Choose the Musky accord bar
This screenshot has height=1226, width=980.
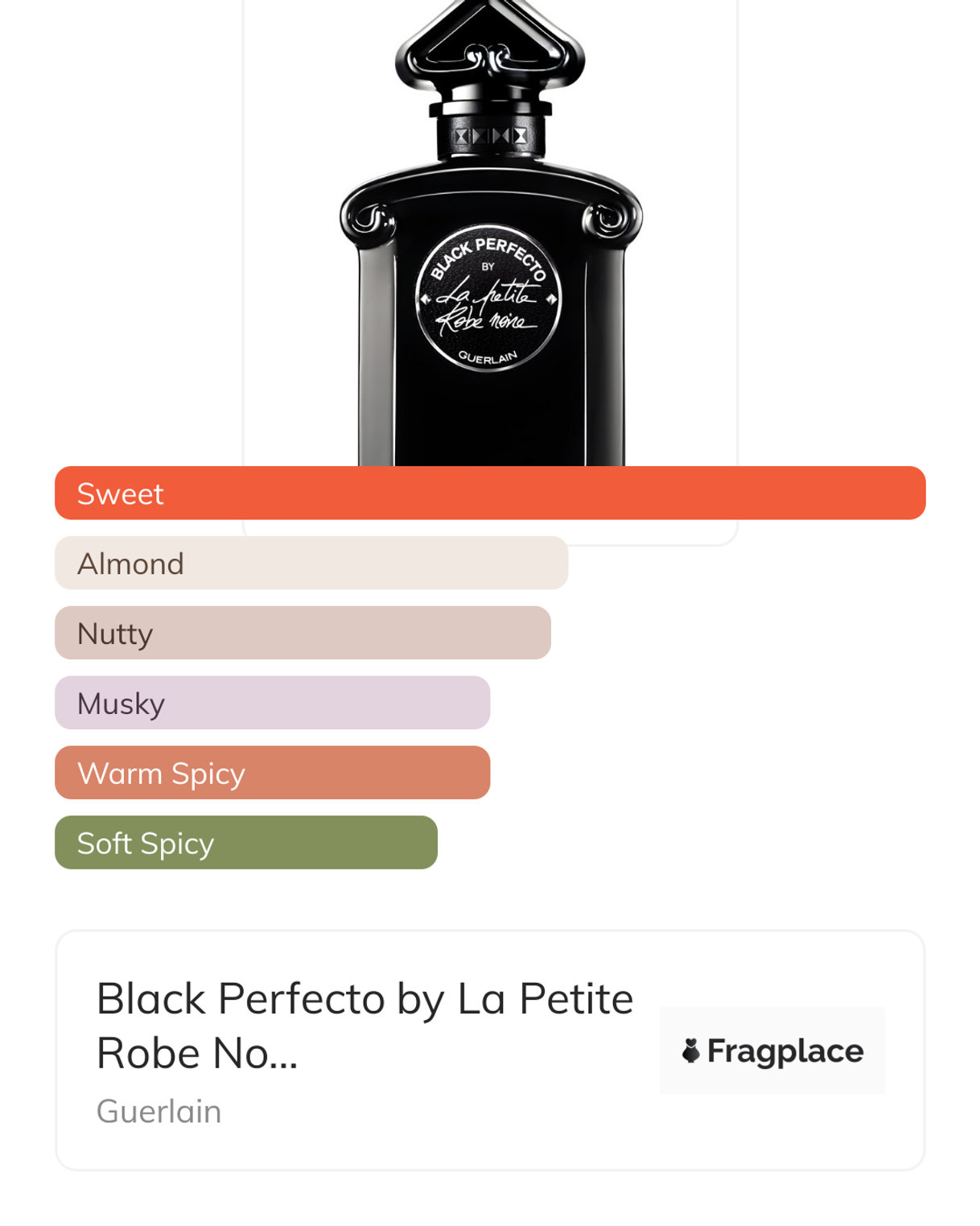tap(272, 703)
